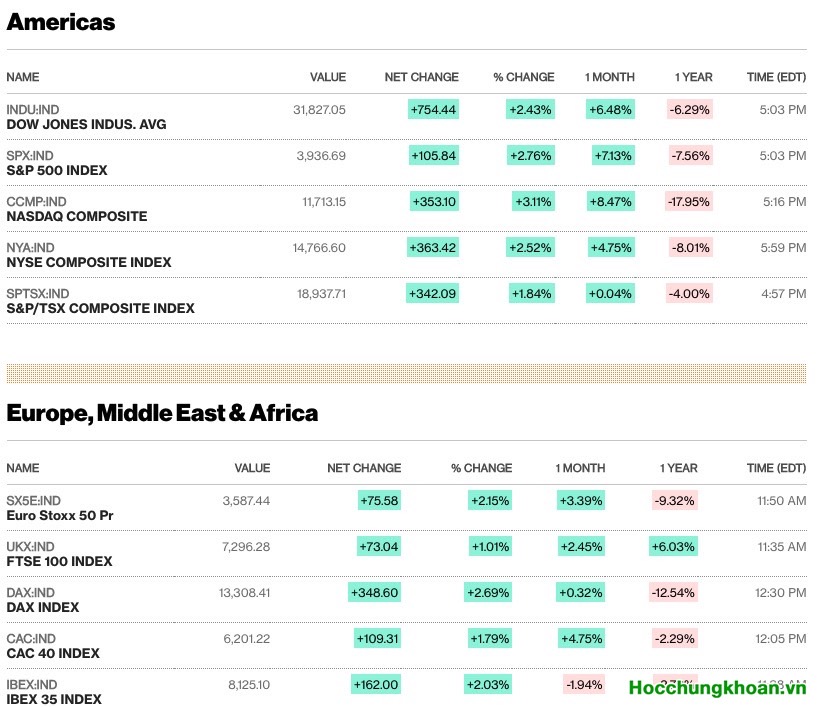Click the FTSE 100 INDEX name
This screenshot has width=818, height=707.
59,562
